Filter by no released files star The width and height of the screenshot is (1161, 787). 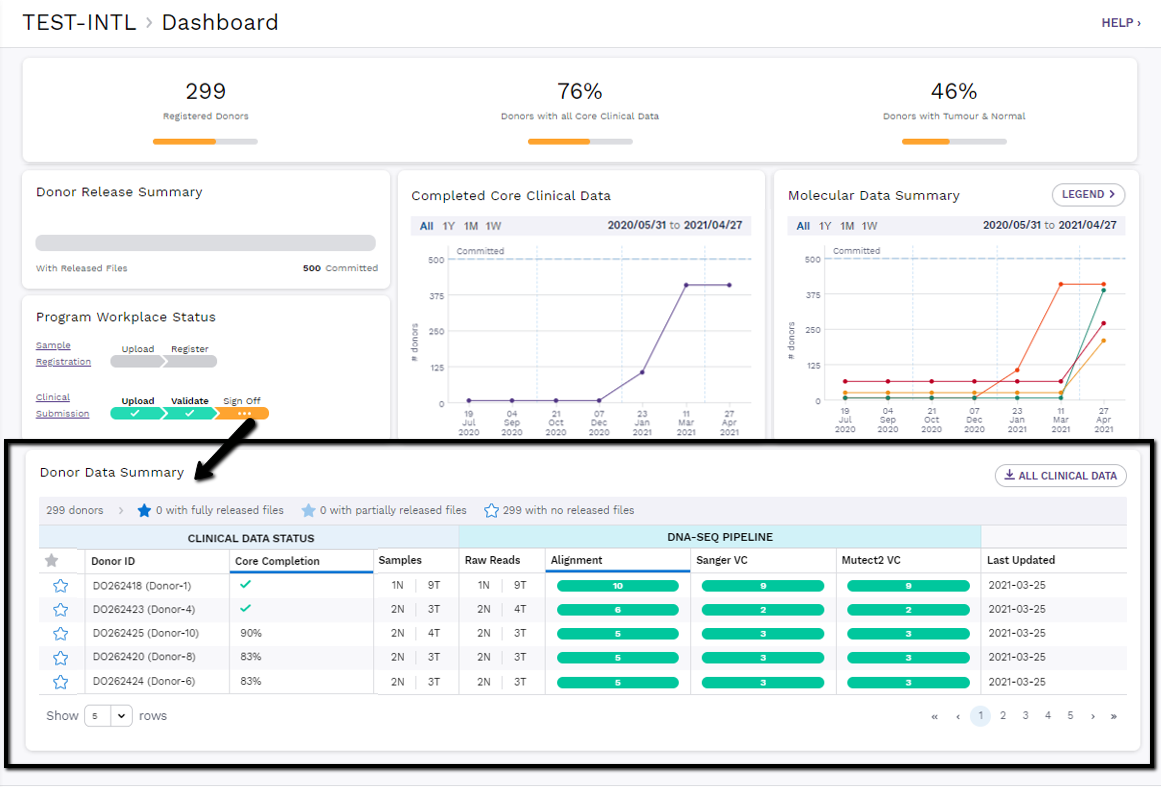click(491, 510)
